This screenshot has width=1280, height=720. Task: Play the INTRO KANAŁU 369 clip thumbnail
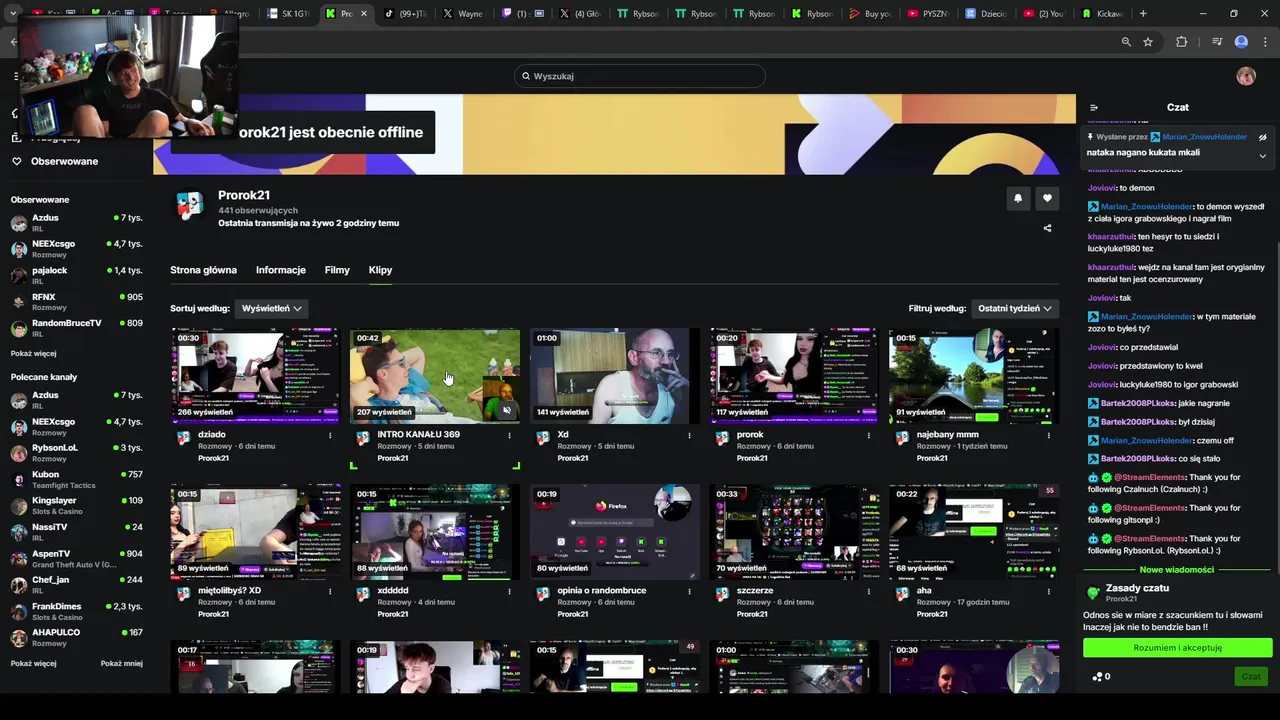(x=435, y=375)
